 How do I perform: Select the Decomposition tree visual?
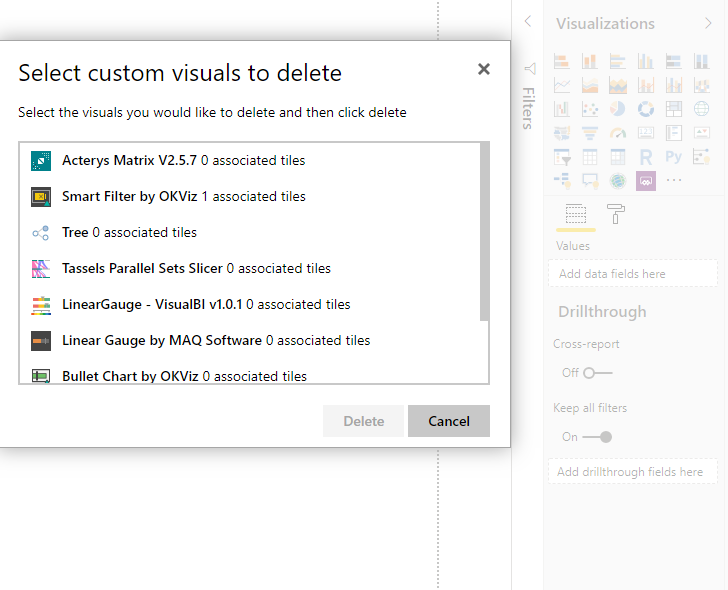point(562,181)
